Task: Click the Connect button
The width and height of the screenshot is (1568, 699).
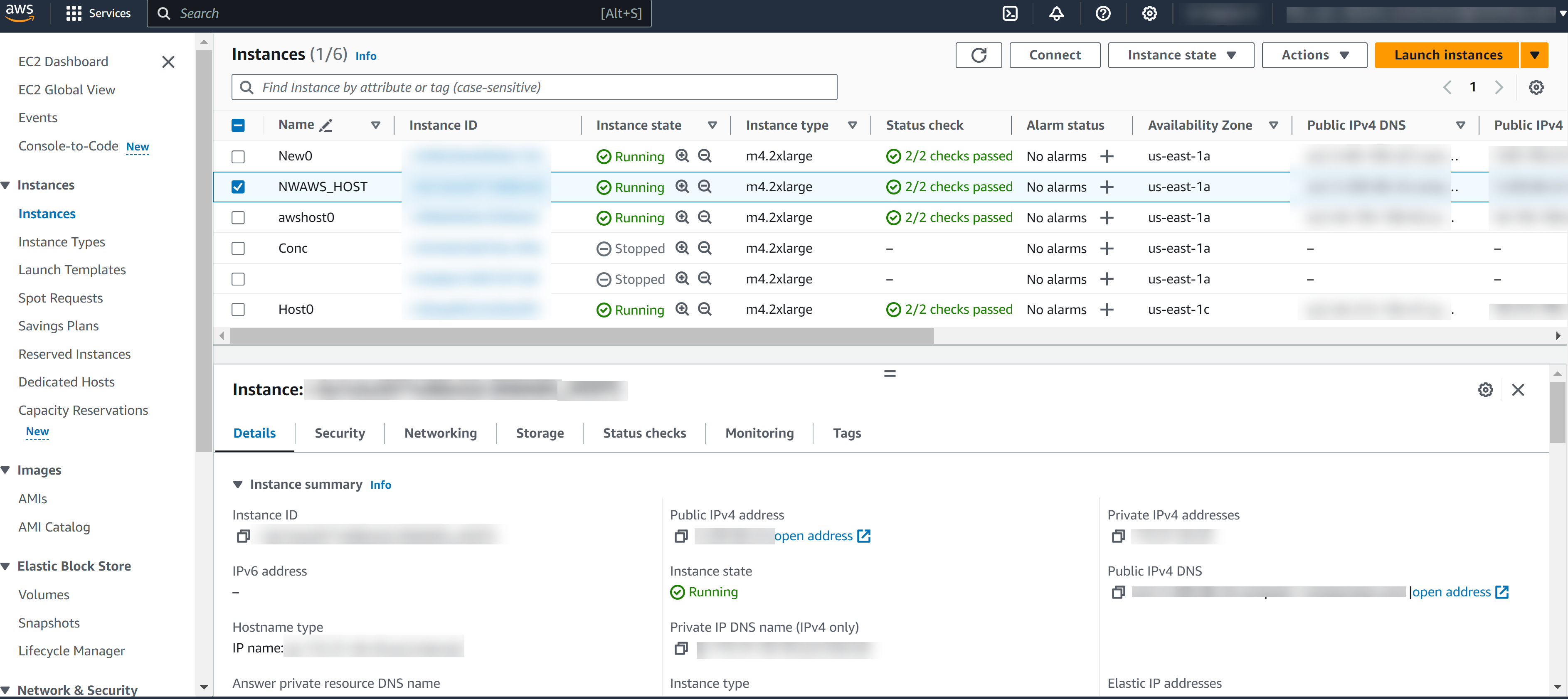Action: tap(1054, 55)
